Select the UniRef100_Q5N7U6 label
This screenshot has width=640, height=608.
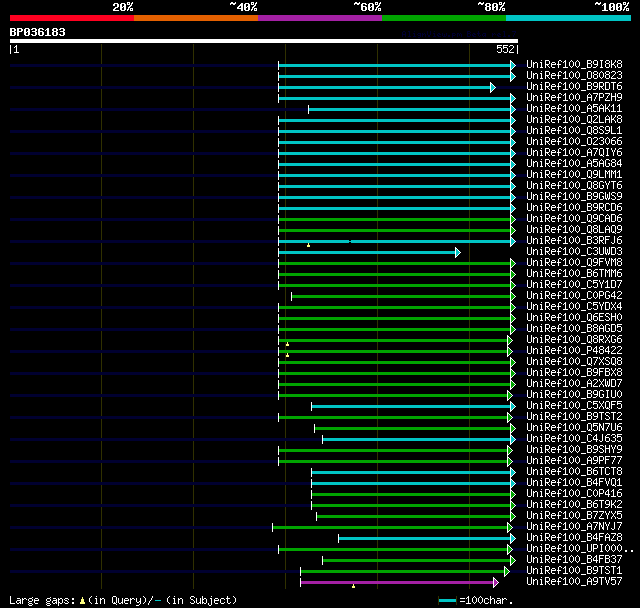pyautogui.click(x=574, y=428)
